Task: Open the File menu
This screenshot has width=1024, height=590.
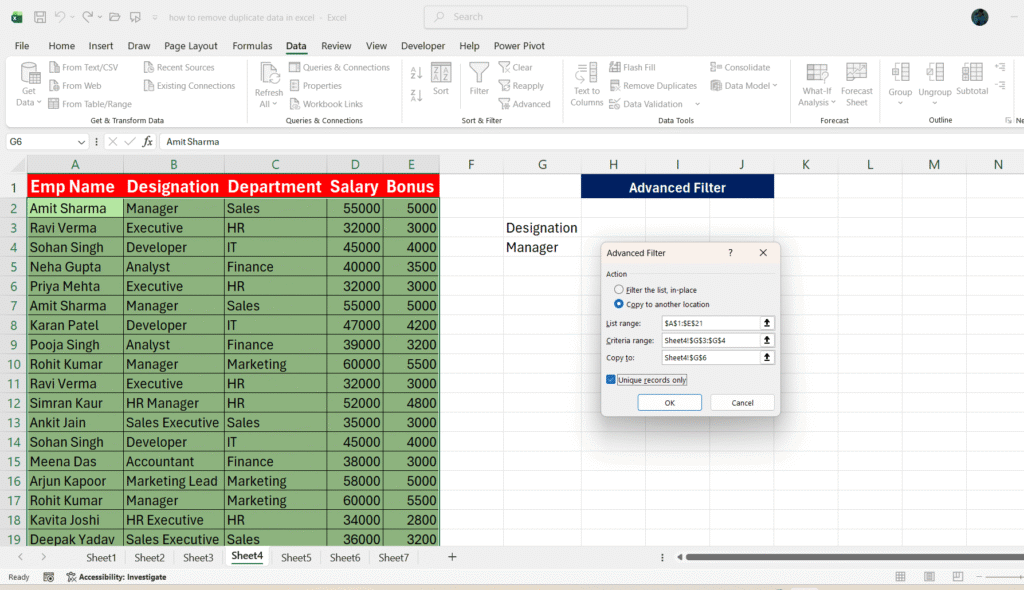Action: tap(22, 46)
